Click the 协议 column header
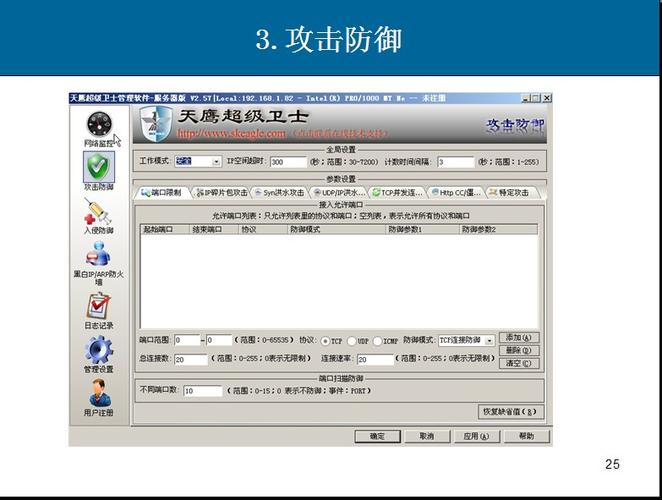 [x=262, y=229]
